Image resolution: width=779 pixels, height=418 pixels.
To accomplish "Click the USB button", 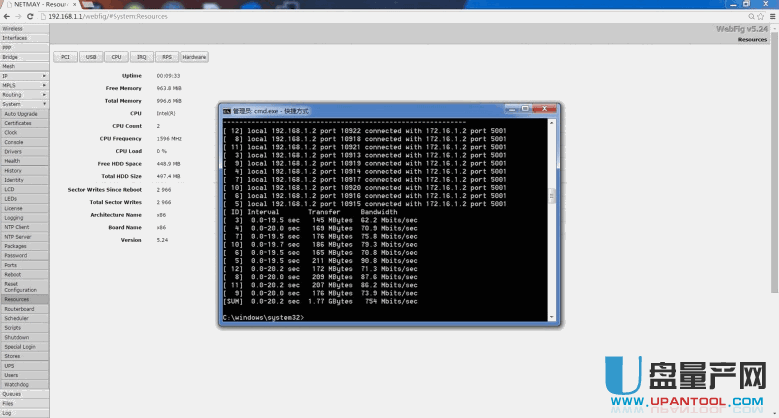I will (x=91, y=57).
